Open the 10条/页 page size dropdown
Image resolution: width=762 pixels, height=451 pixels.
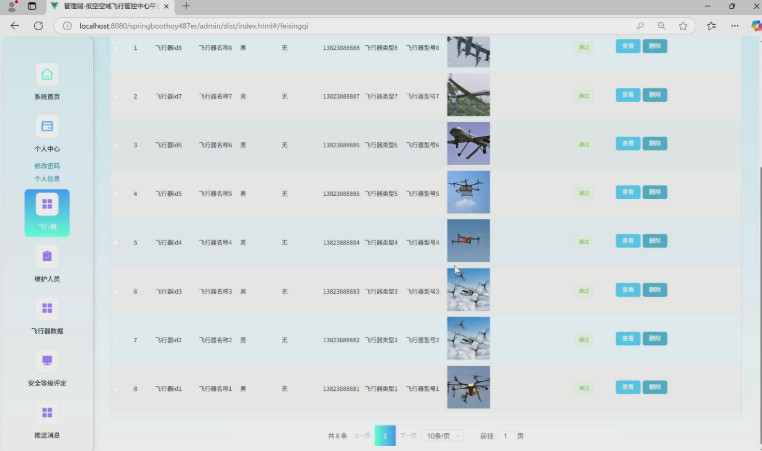[442, 436]
